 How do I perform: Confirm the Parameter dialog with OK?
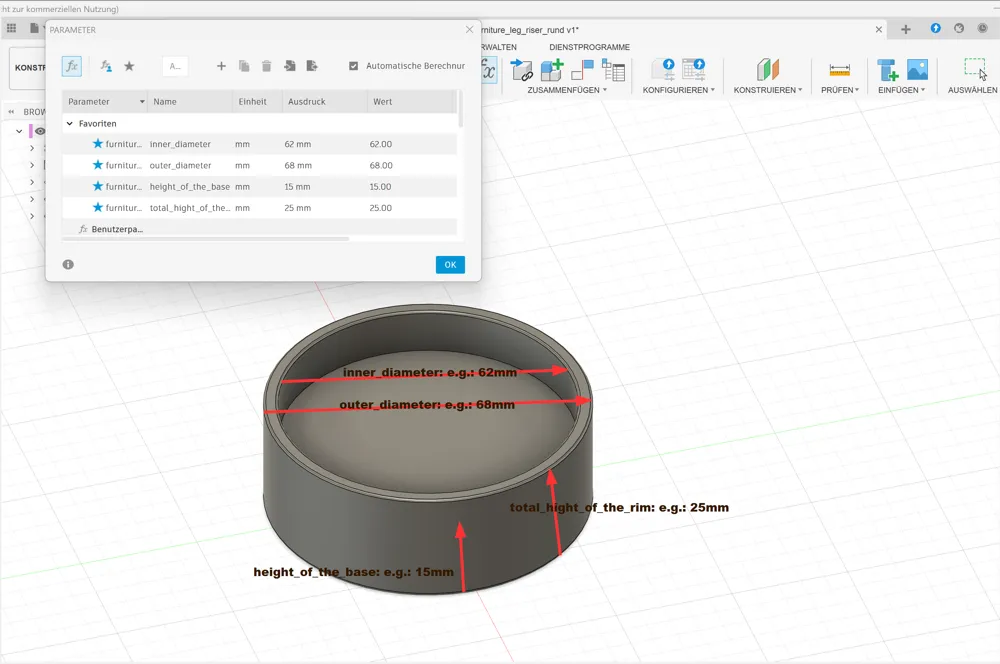pyautogui.click(x=450, y=265)
